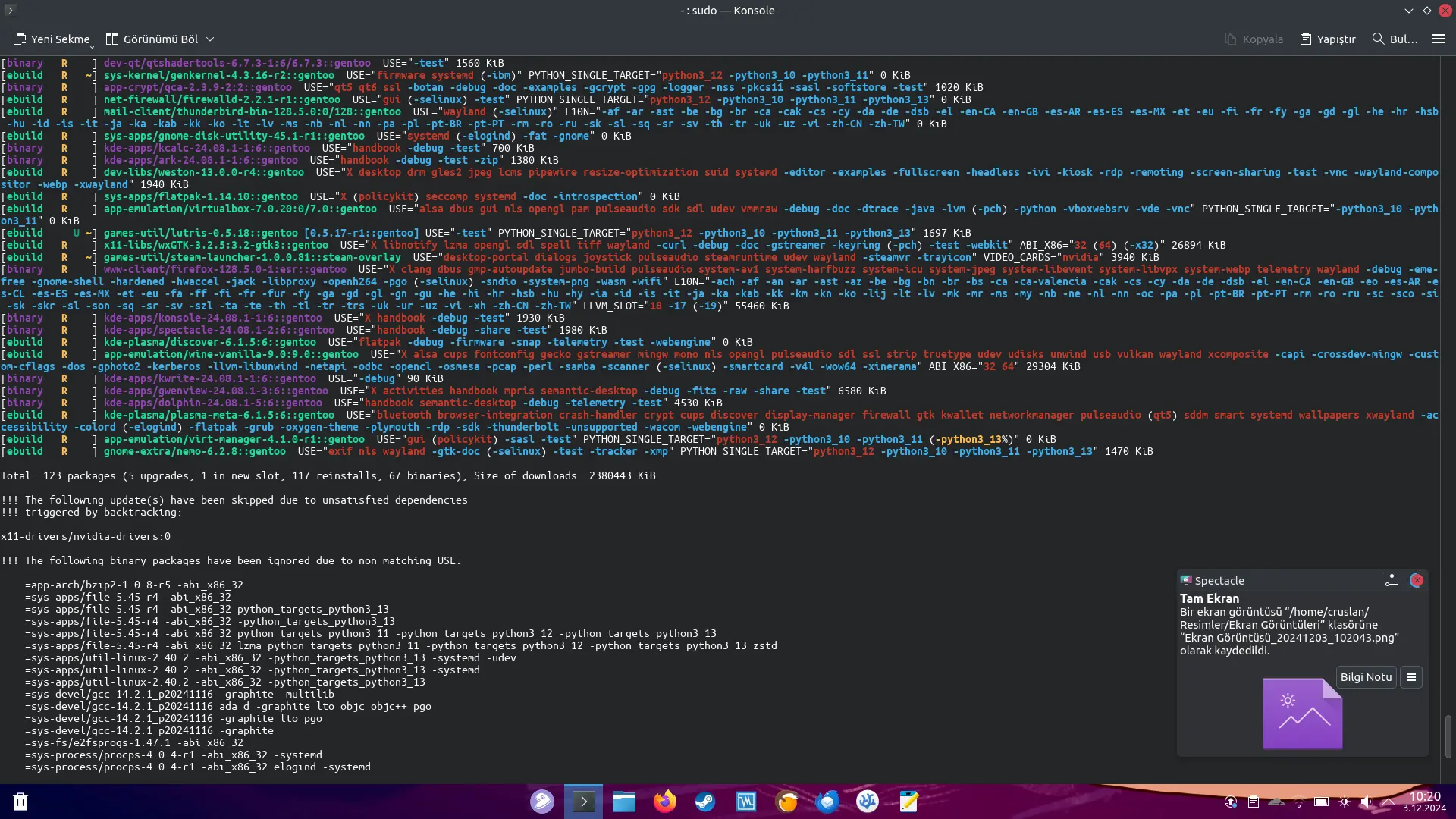Launch VSCodium from the taskbar
This screenshot has width=1456, height=819.
pyautogui.click(x=868, y=802)
